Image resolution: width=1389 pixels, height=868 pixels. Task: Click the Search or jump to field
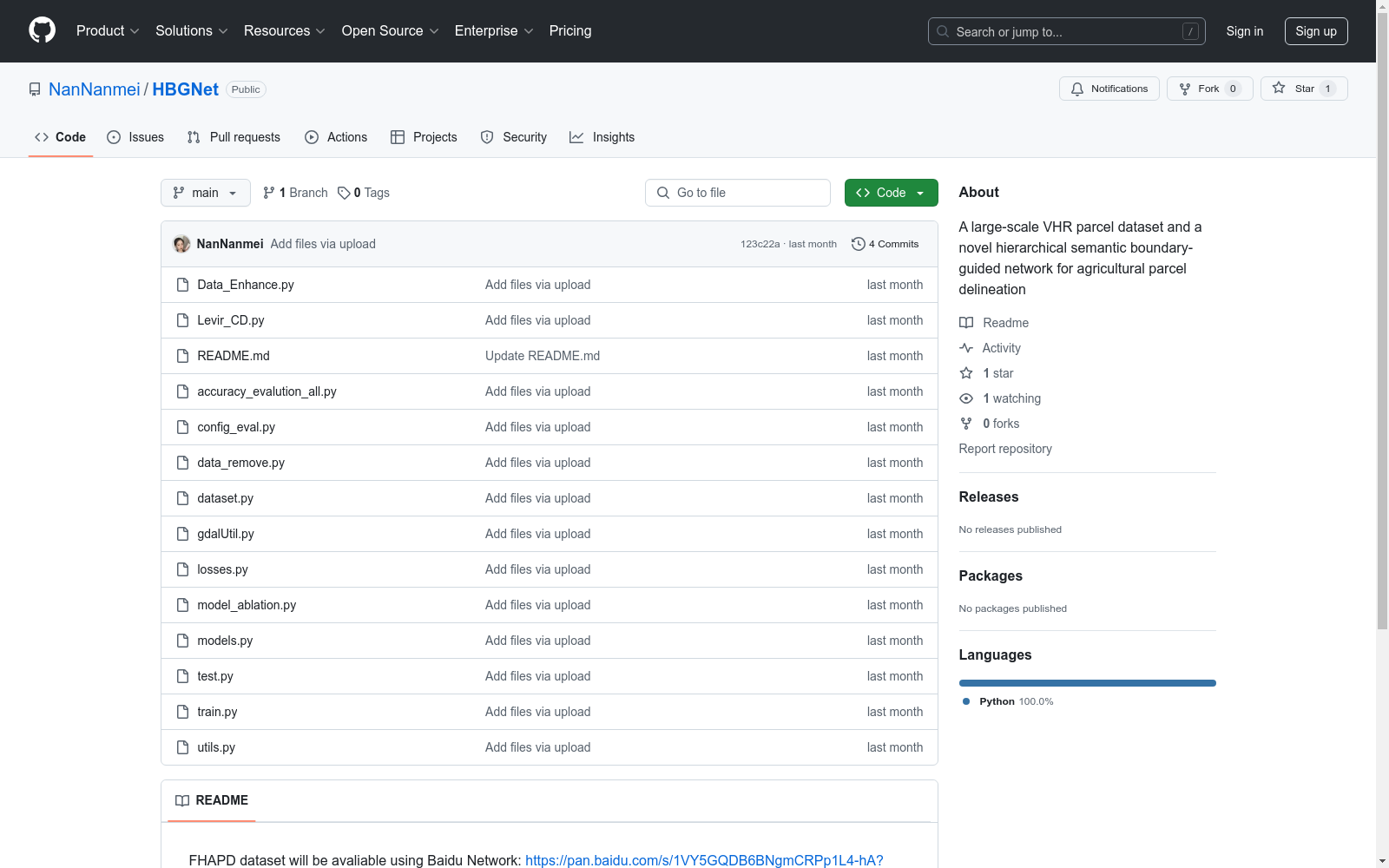coord(1067,31)
